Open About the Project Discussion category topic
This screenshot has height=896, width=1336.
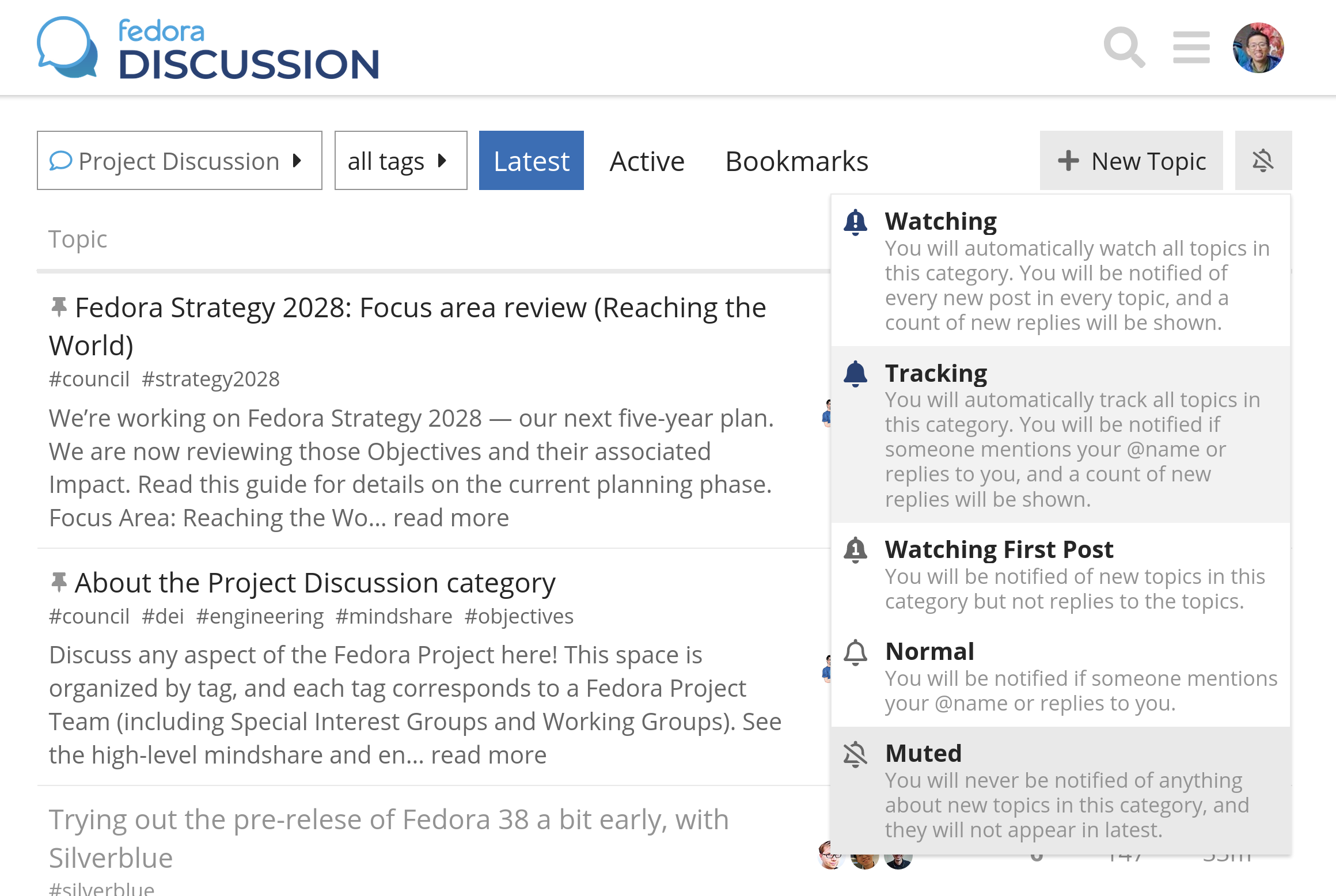(x=315, y=583)
